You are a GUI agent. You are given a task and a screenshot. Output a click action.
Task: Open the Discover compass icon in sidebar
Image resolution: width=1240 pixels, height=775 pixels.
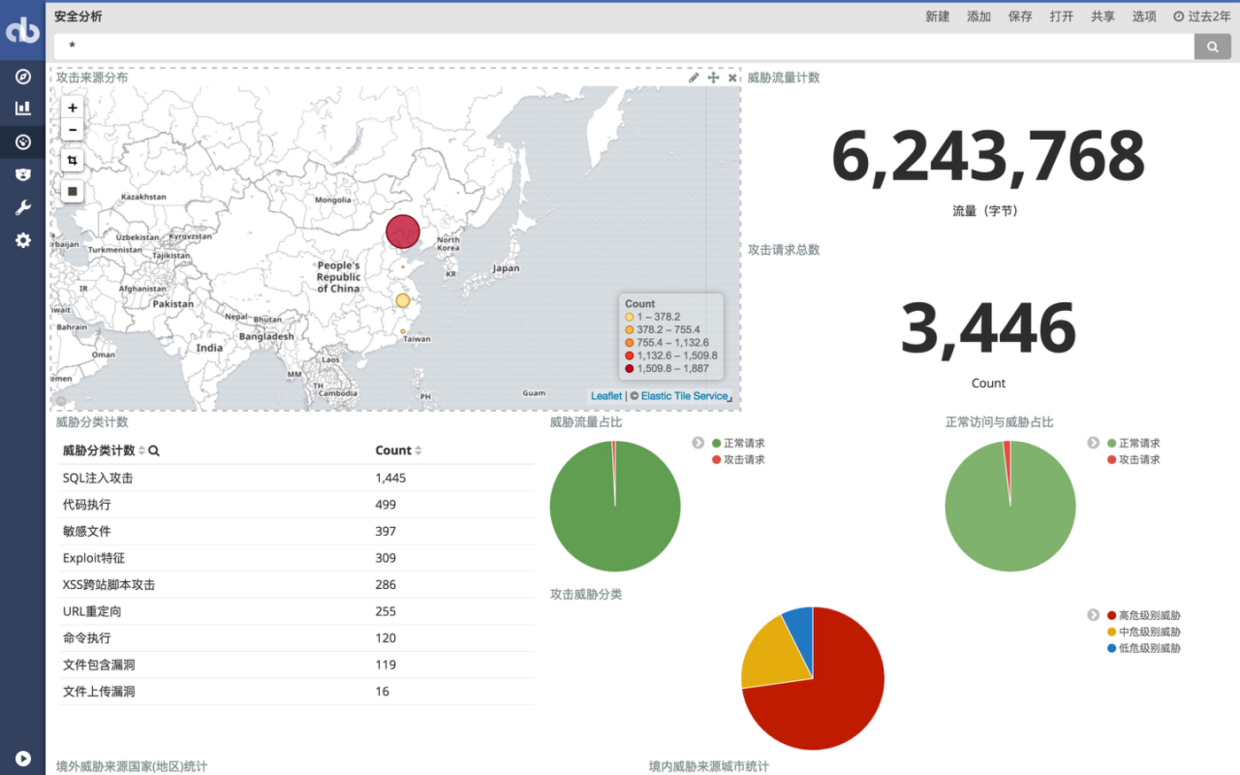pos(22,76)
